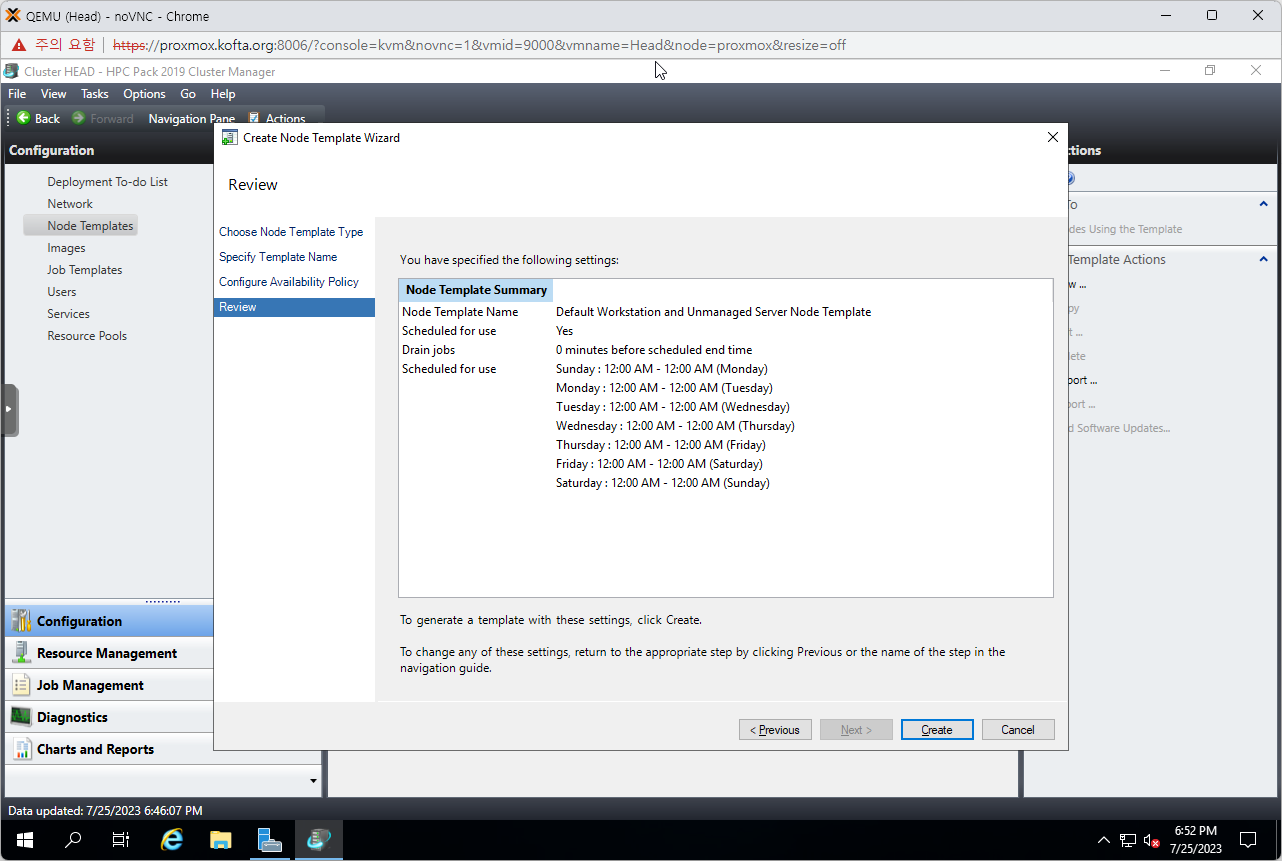1282x861 pixels.
Task: Show hidden system tray icons
Action: (1103, 840)
